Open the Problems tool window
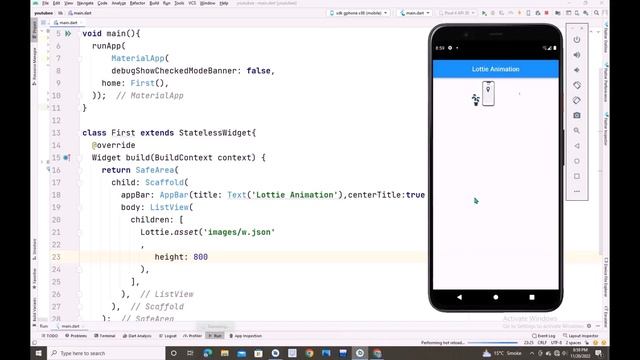The height and width of the screenshot is (360, 640). [x=76, y=336]
